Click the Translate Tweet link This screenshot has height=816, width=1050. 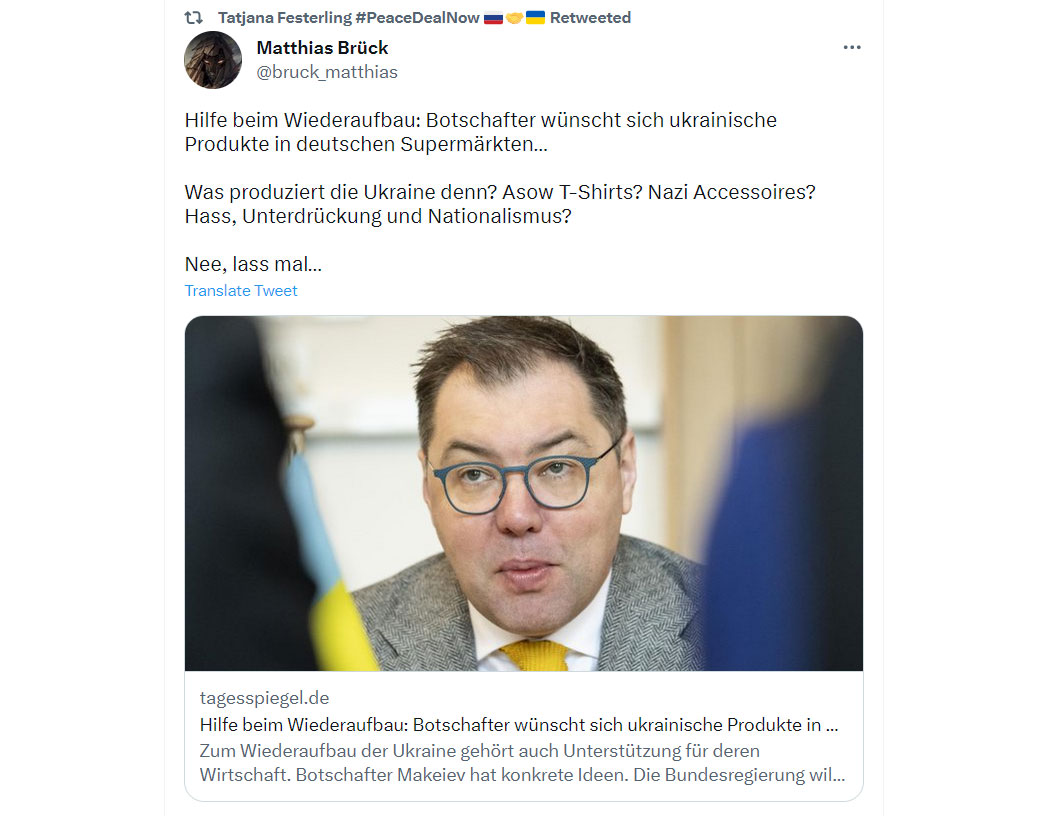point(241,291)
